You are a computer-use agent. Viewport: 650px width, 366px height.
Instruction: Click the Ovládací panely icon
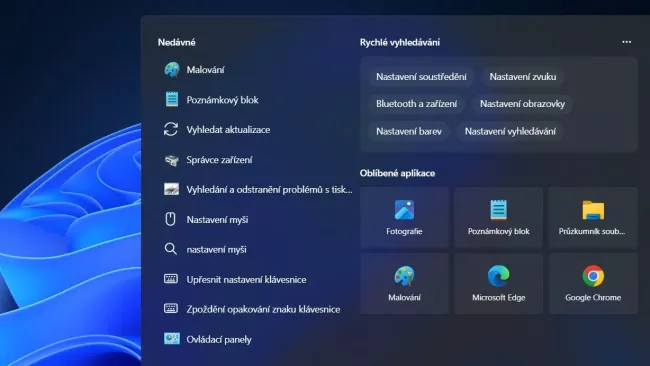(171, 339)
